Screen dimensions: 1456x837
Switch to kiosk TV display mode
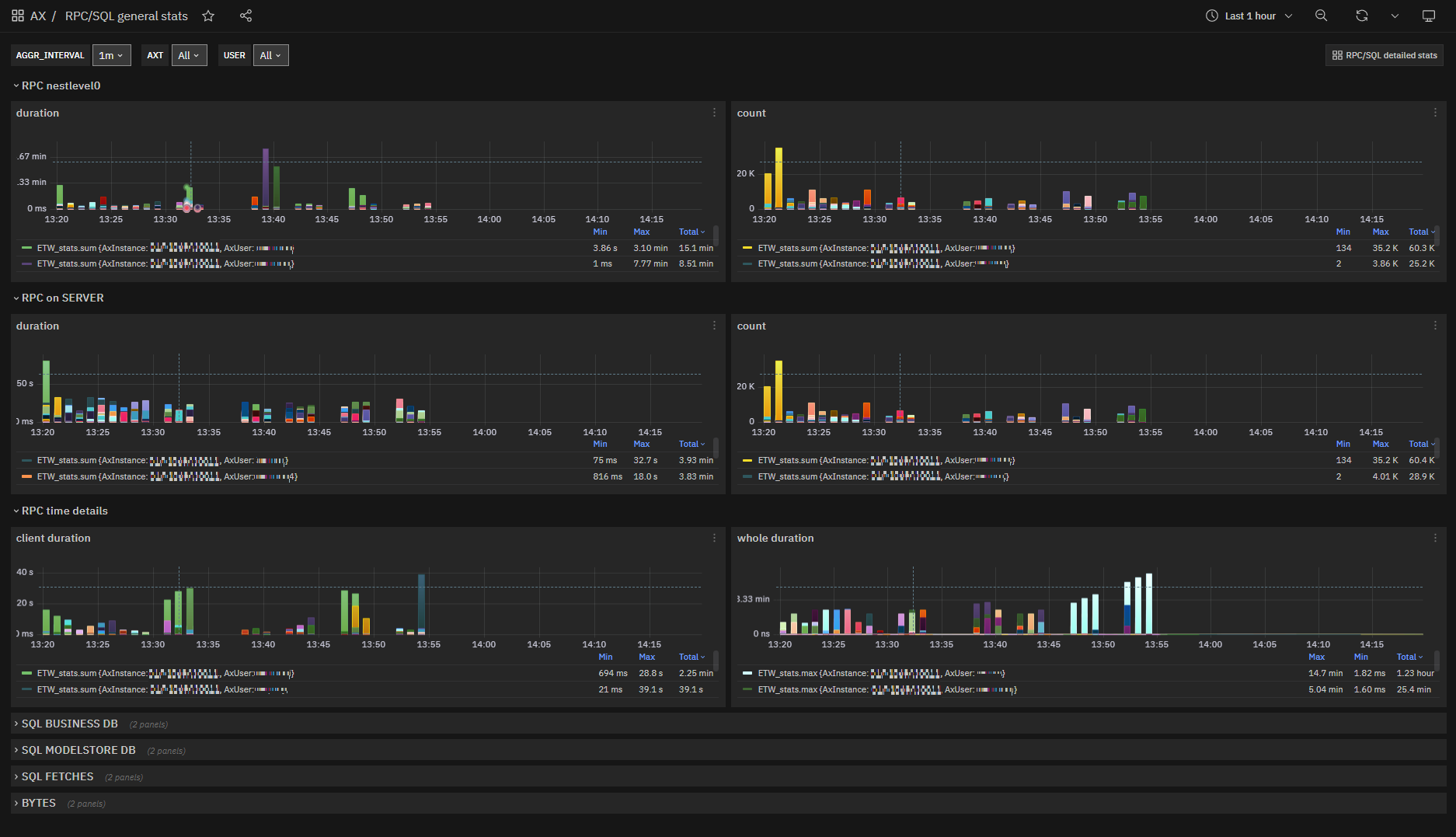point(1428,16)
